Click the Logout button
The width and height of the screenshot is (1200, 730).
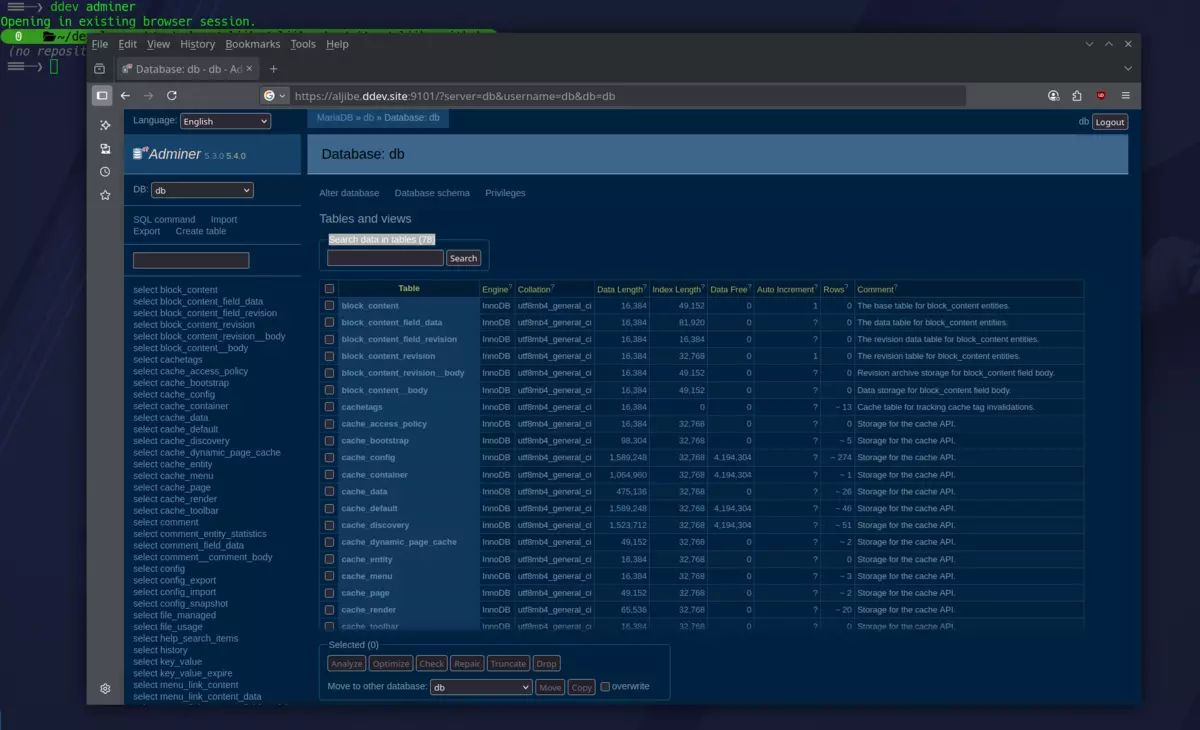[1110, 122]
